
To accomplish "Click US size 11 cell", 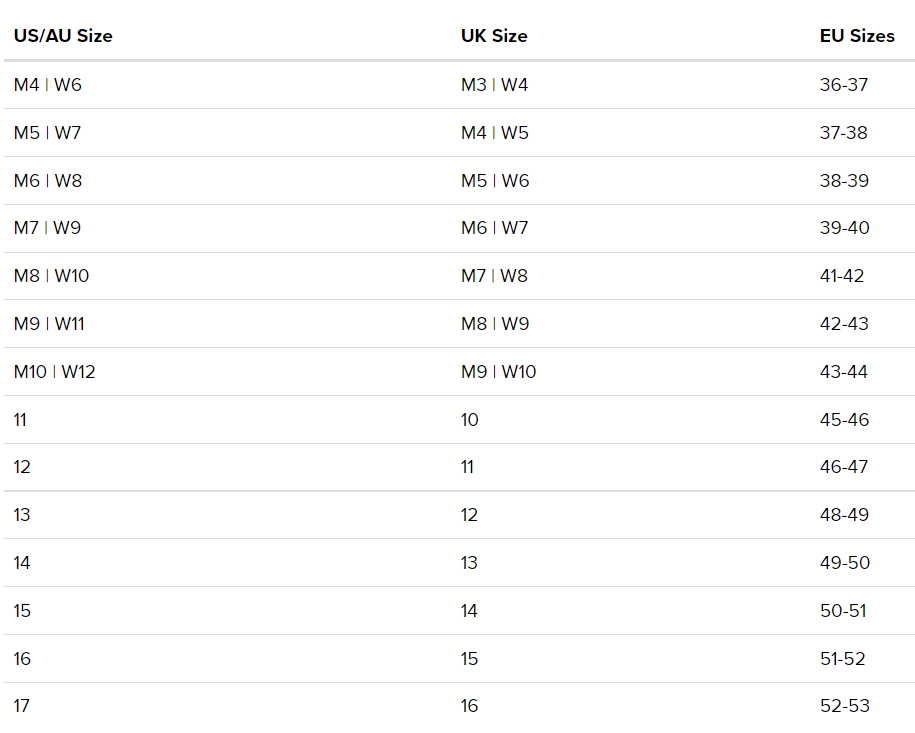I will point(21,420).
